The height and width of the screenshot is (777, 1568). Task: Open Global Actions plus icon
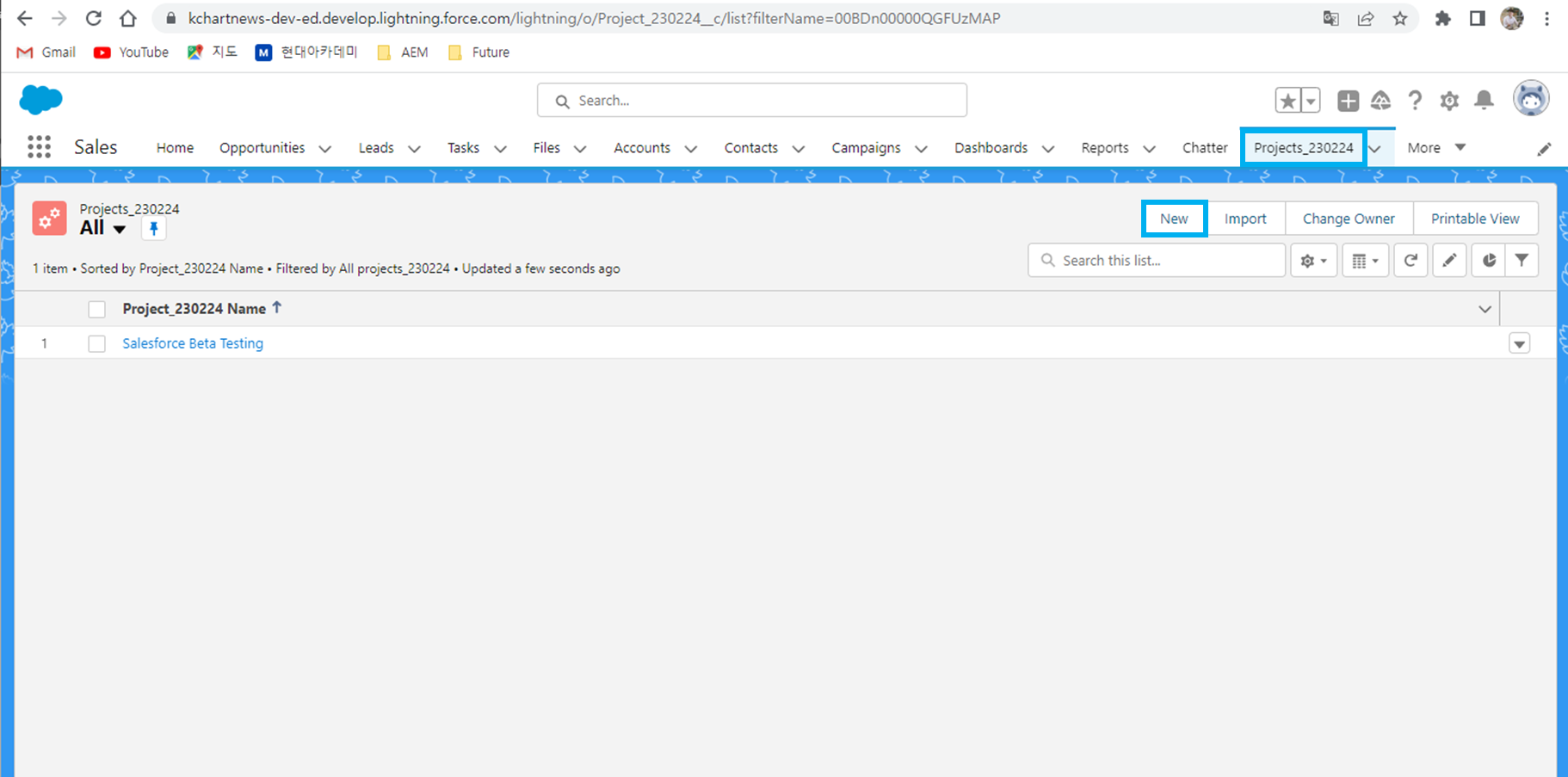pos(1348,101)
